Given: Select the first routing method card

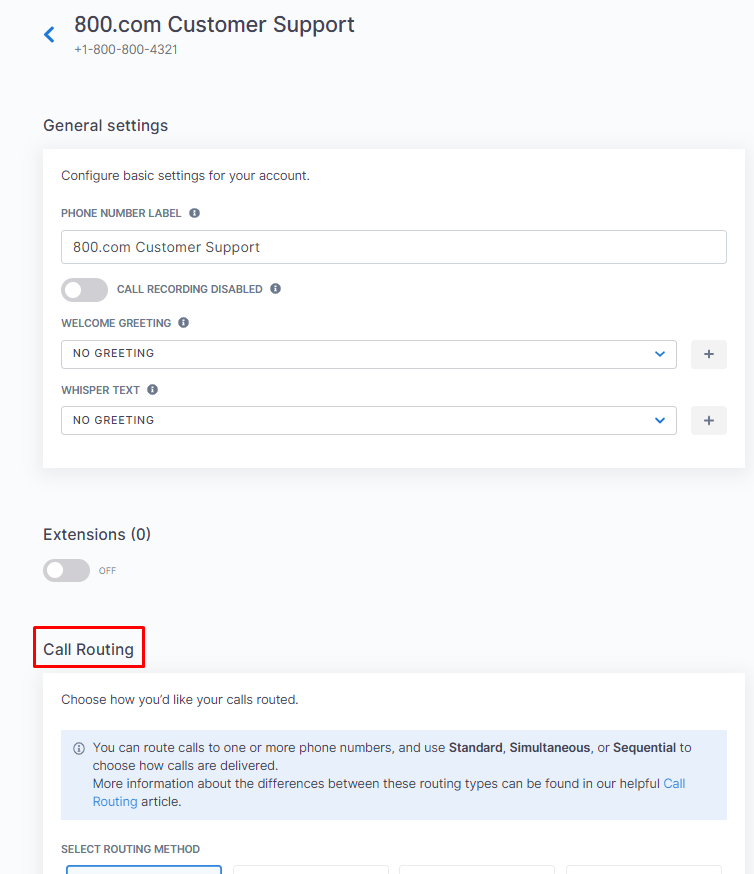Looking at the screenshot, I should point(144,870).
